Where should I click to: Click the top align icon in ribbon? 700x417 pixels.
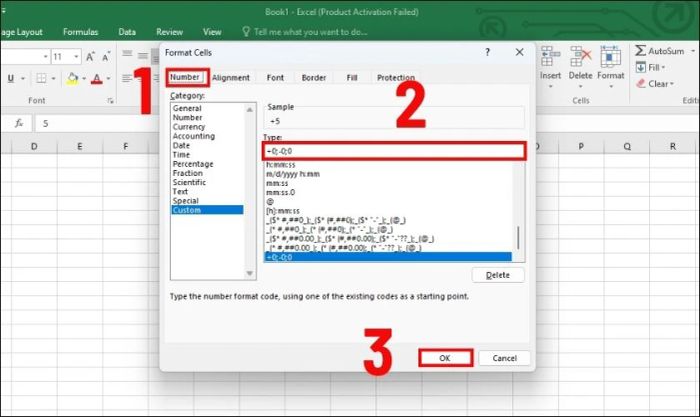coord(127,54)
